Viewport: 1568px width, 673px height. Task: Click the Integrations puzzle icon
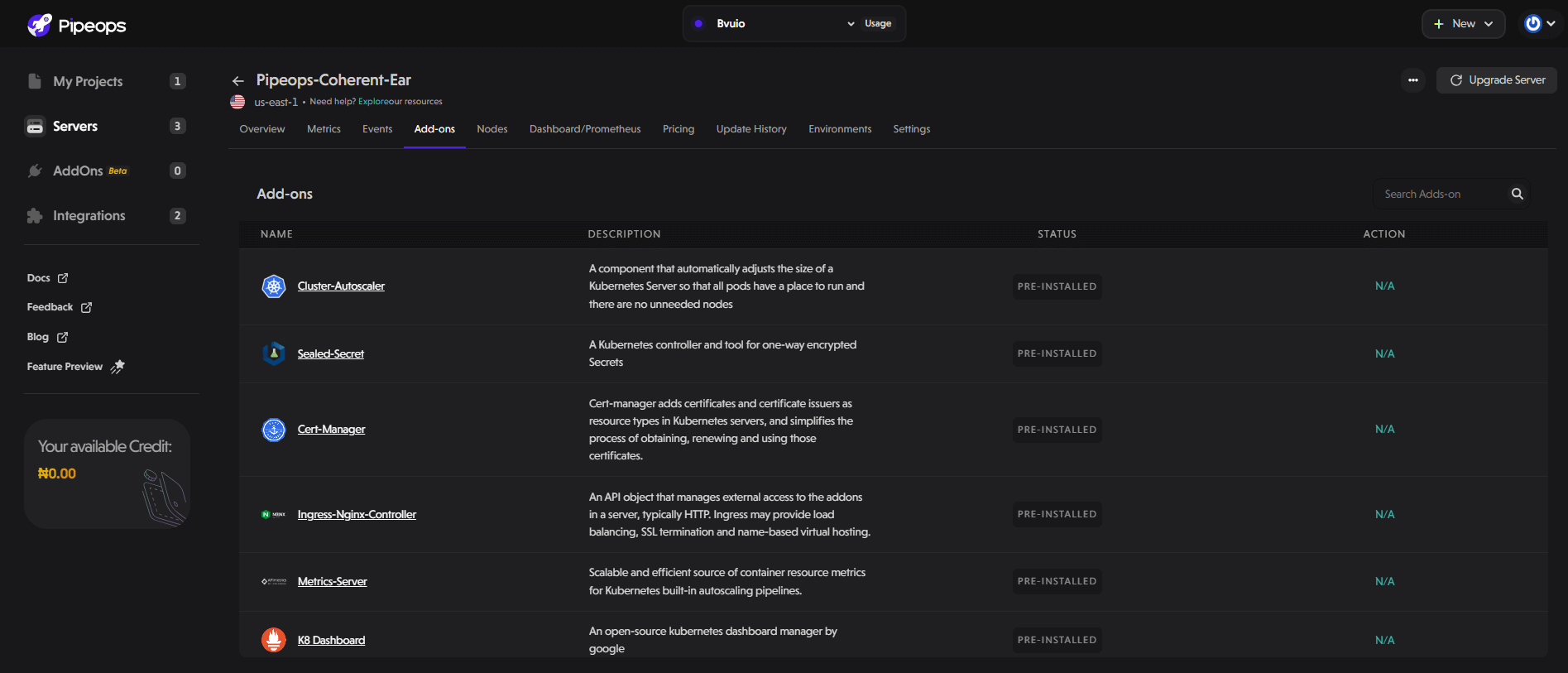point(35,215)
